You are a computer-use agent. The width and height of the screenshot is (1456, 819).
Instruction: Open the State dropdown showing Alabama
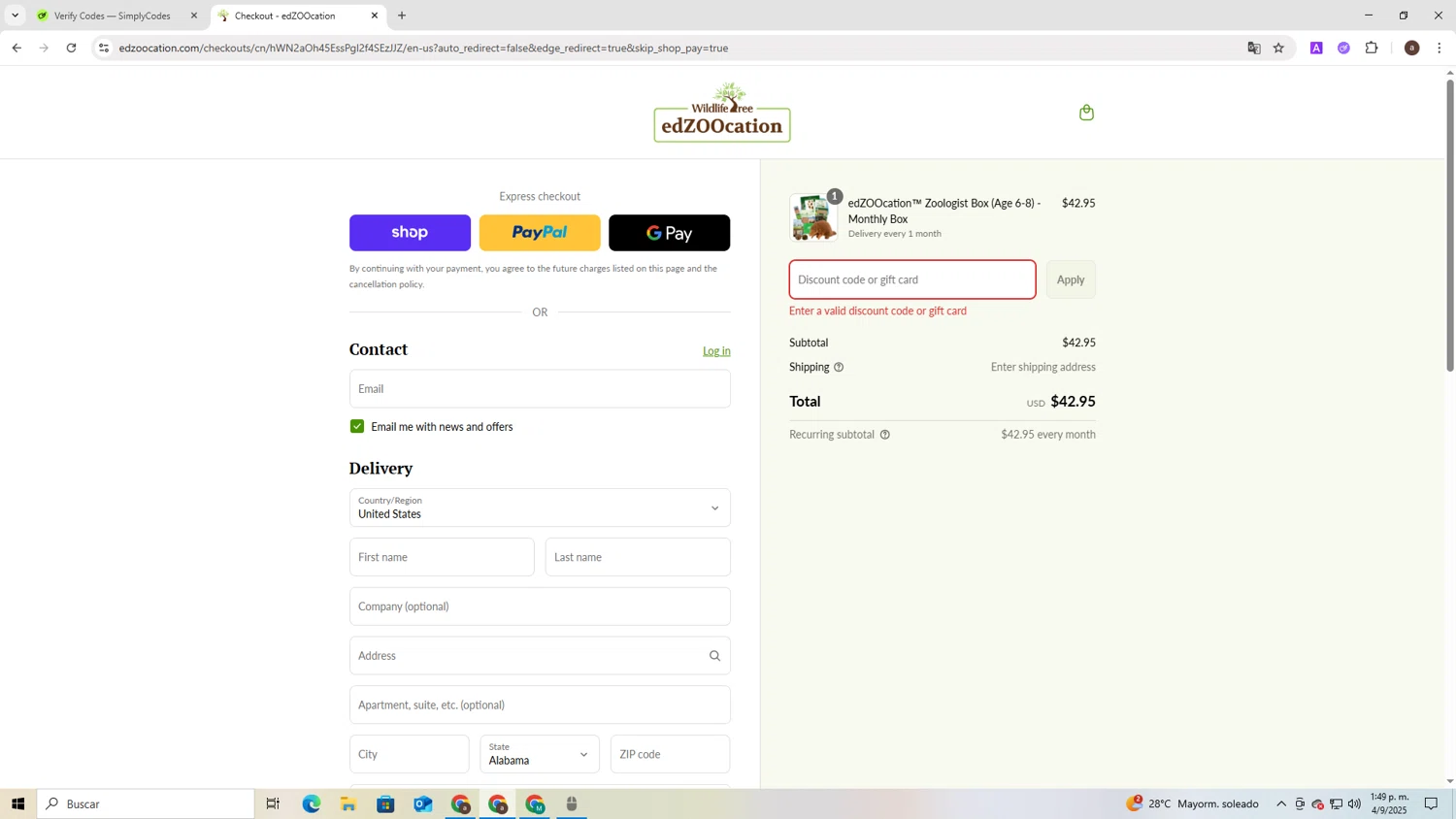pos(540,754)
